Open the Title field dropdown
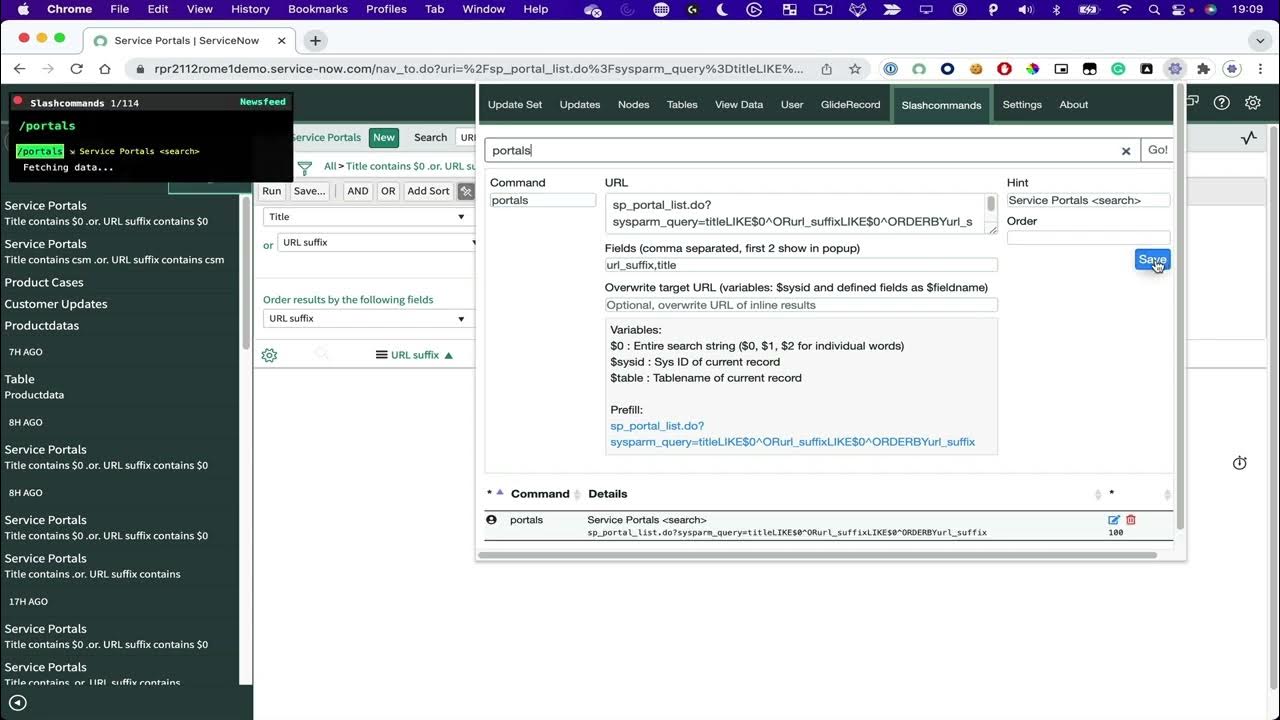Image resolution: width=1280 pixels, height=720 pixels. pyautogui.click(x=368, y=217)
